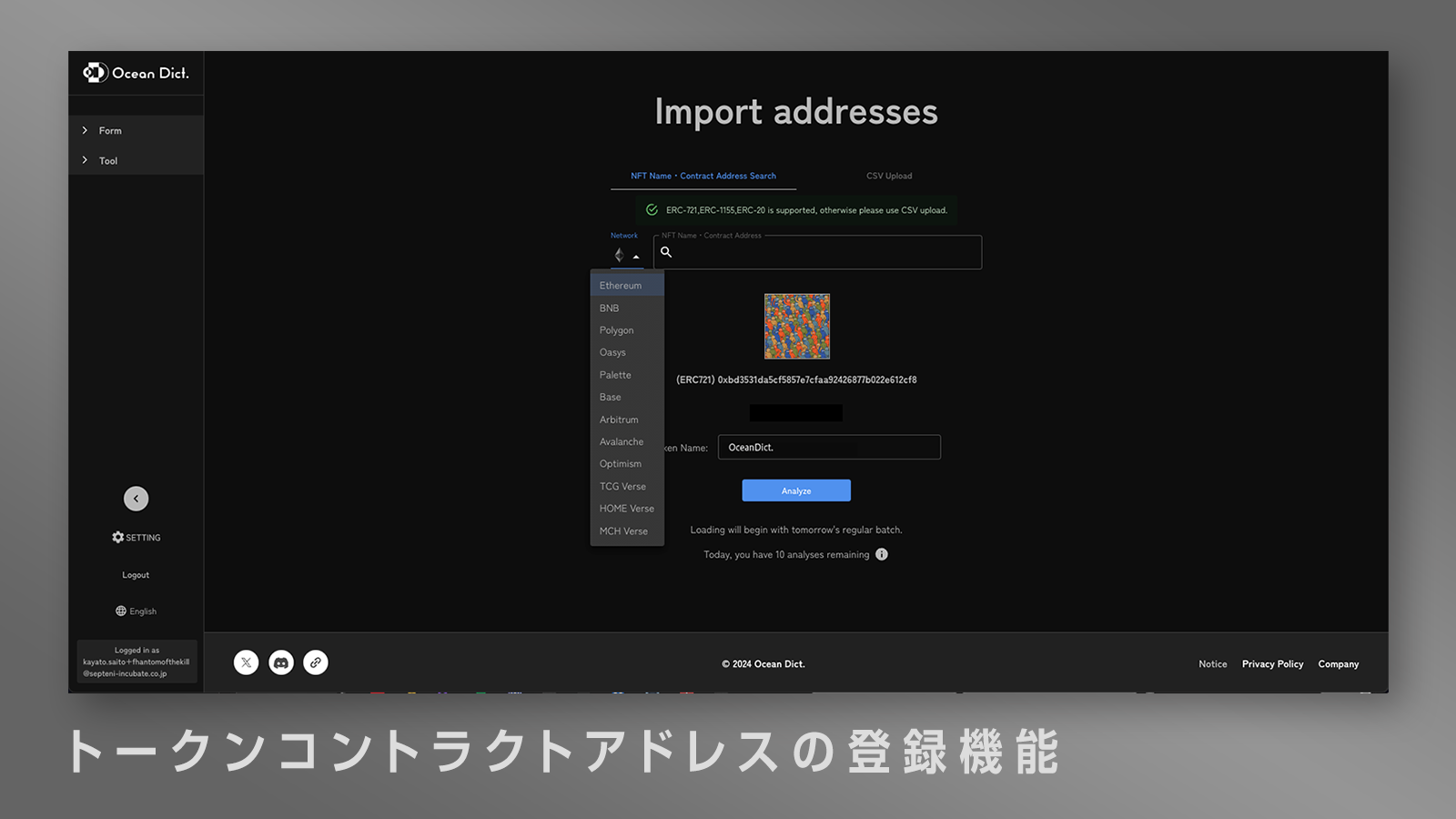Viewport: 1456px width, 819px height.
Task: Select MCH Verse network option
Action: click(x=627, y=531)
